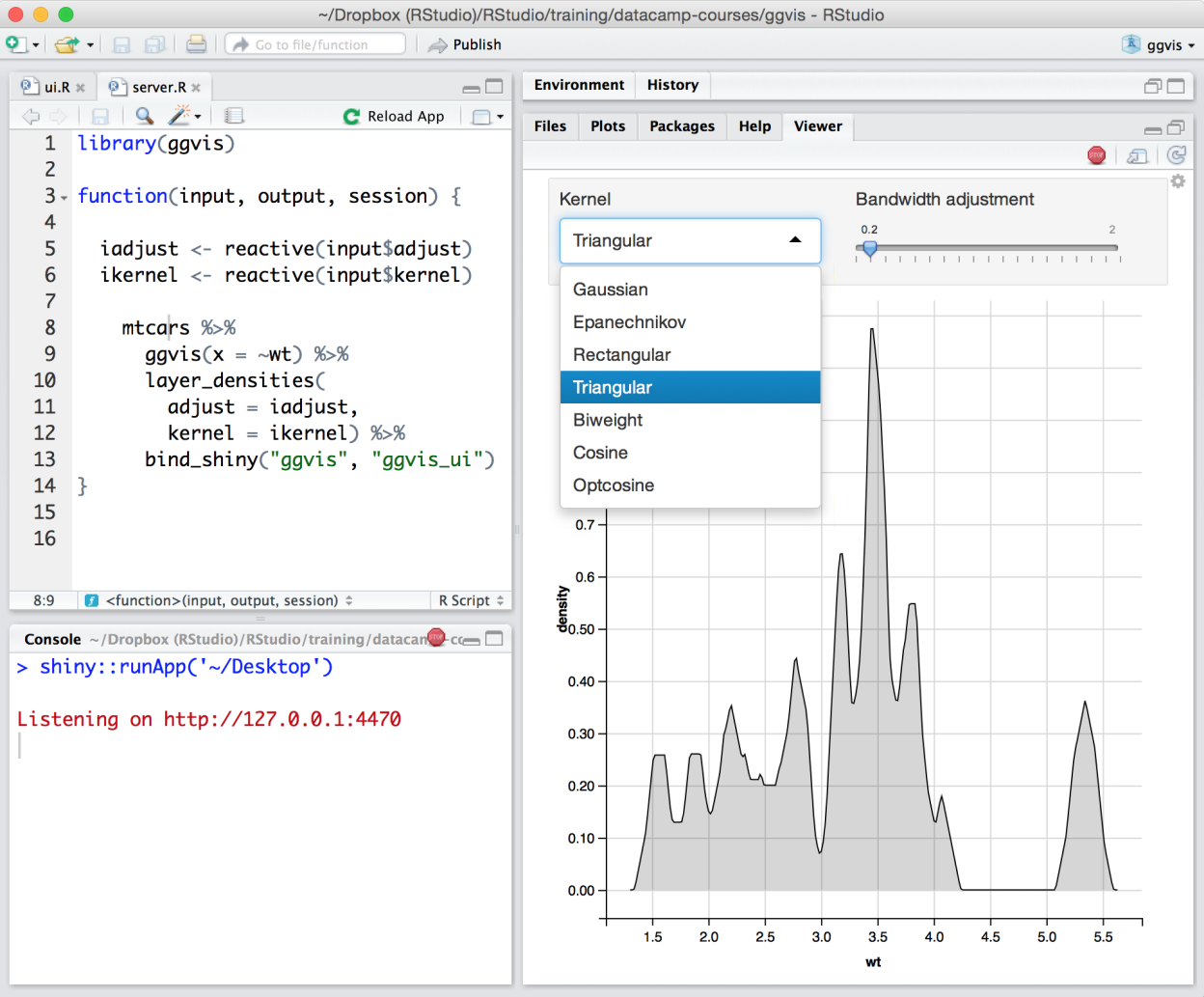Click the find/replace magnifier icon
Image resolution: width=1204 pixels, height=997 pixels.
tap(145, 117)
